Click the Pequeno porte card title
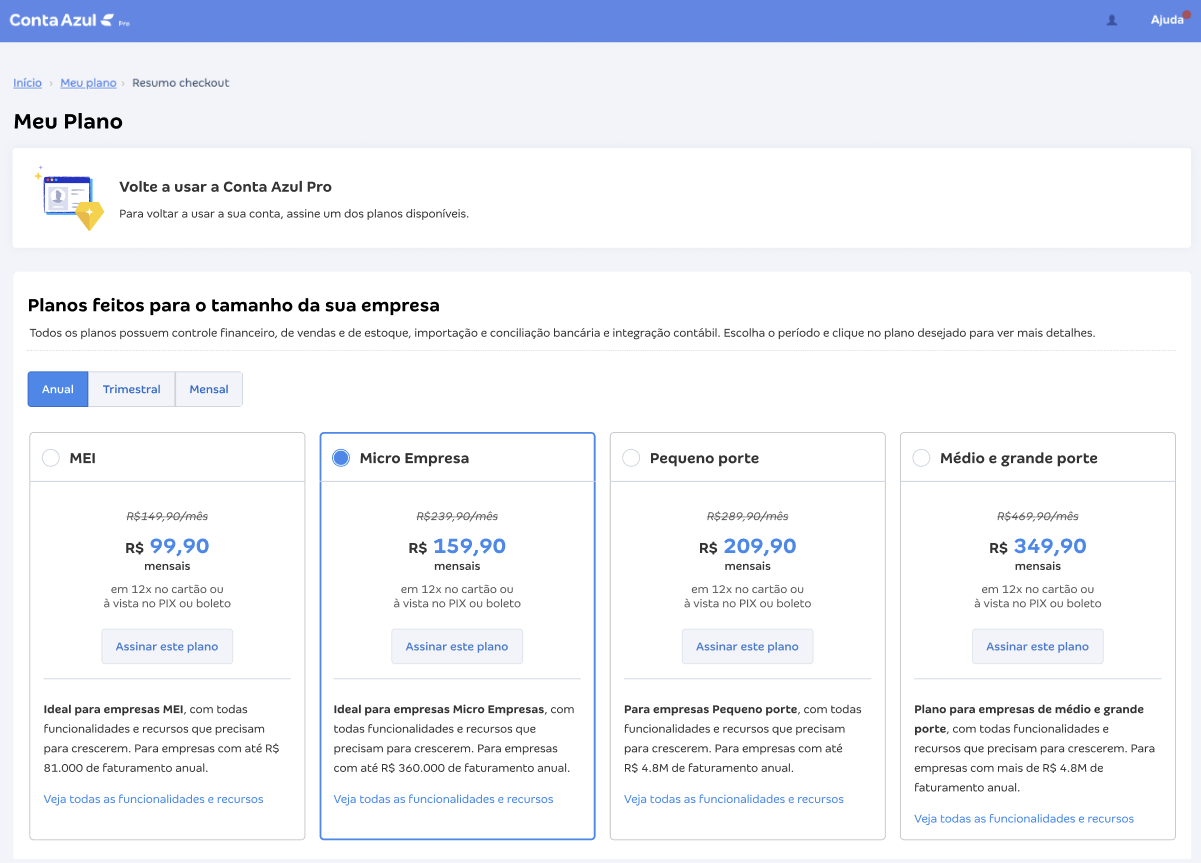Viewport: 1201px width, 863px height. pos(704,458)
